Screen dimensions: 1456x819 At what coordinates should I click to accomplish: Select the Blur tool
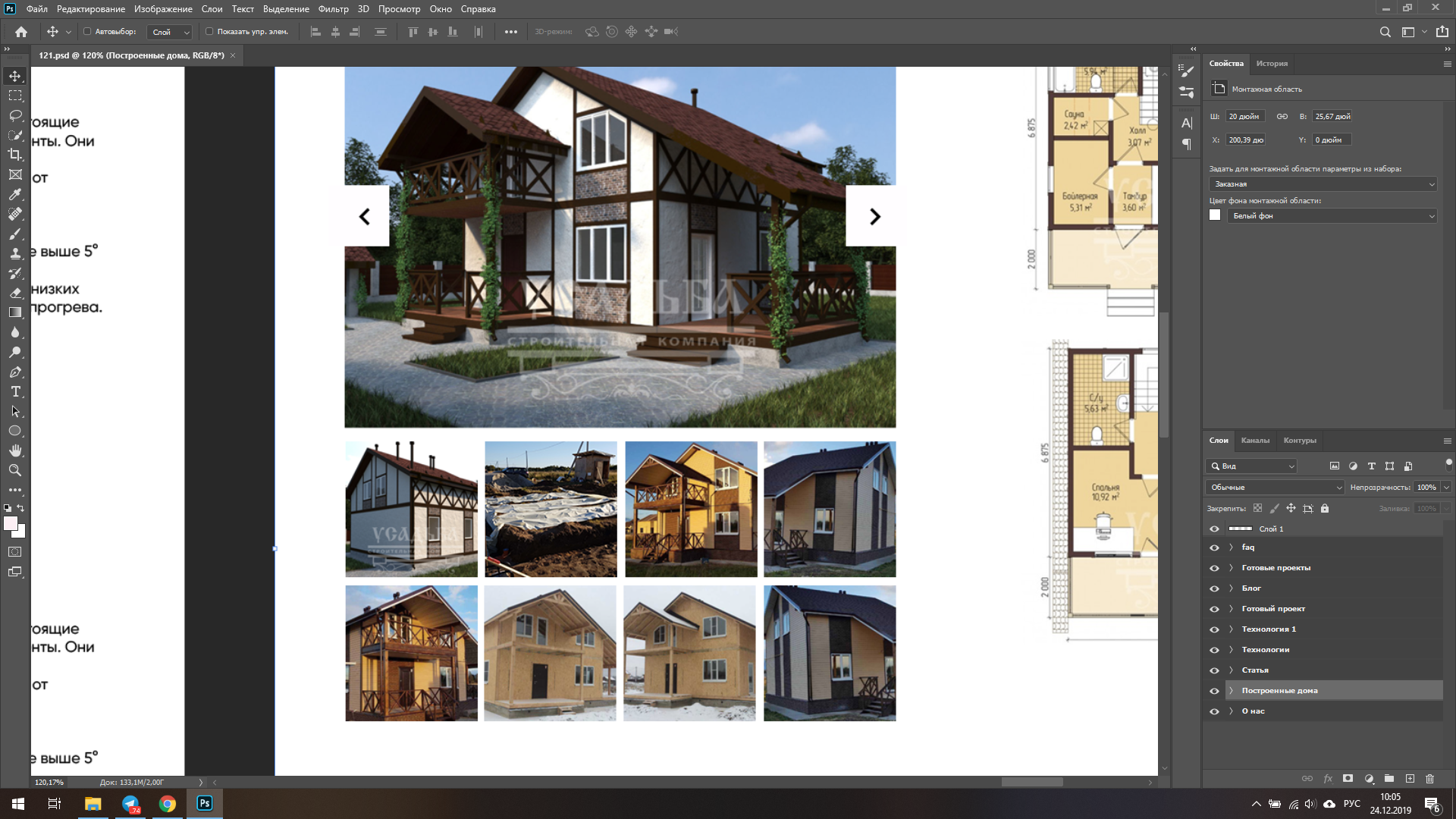15,332
